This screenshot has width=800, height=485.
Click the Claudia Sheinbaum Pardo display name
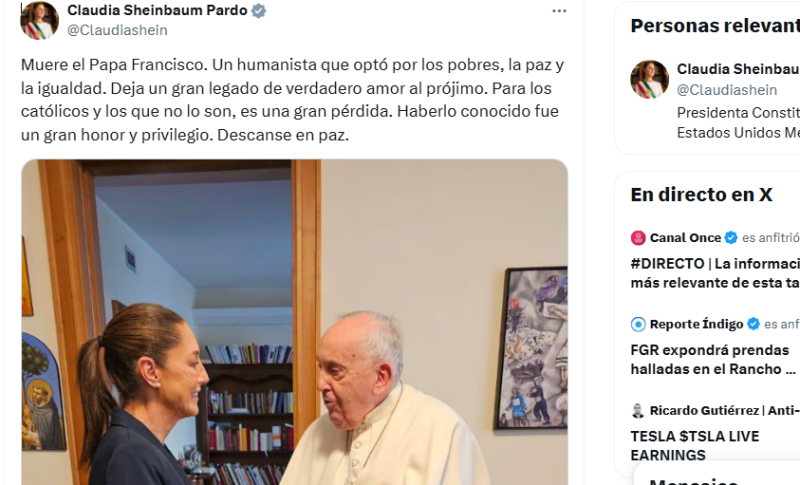tap(157, 10)
